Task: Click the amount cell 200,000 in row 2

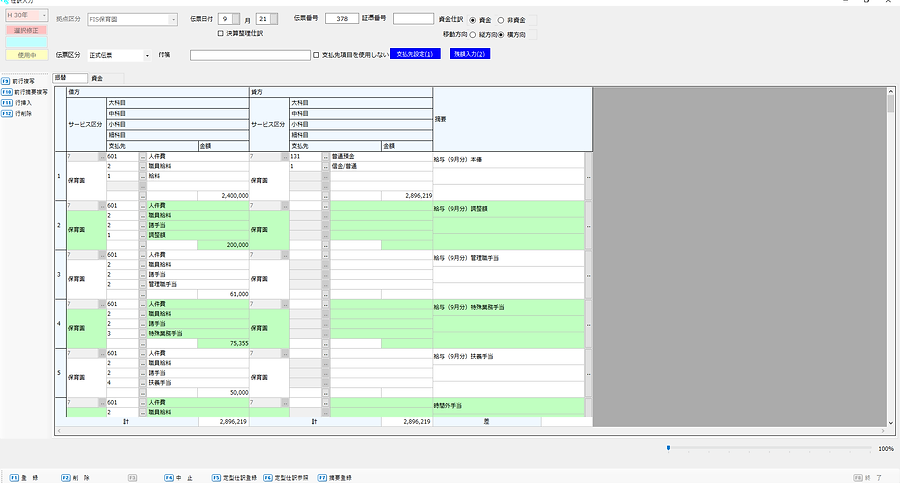Action: [x=223, y=245]
